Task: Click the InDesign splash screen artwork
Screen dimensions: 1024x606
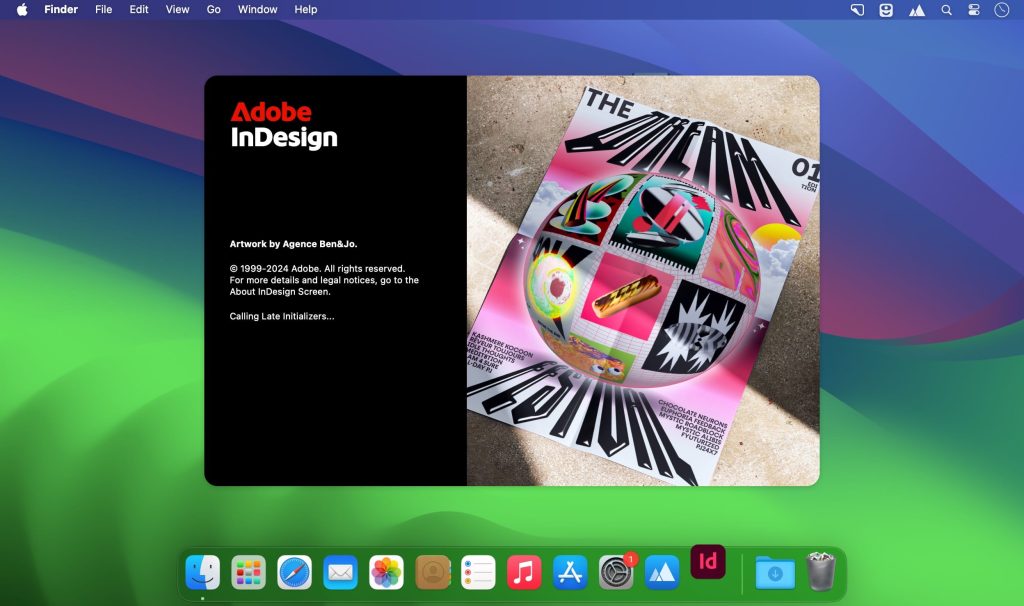Action: click(x=643, y=281)
